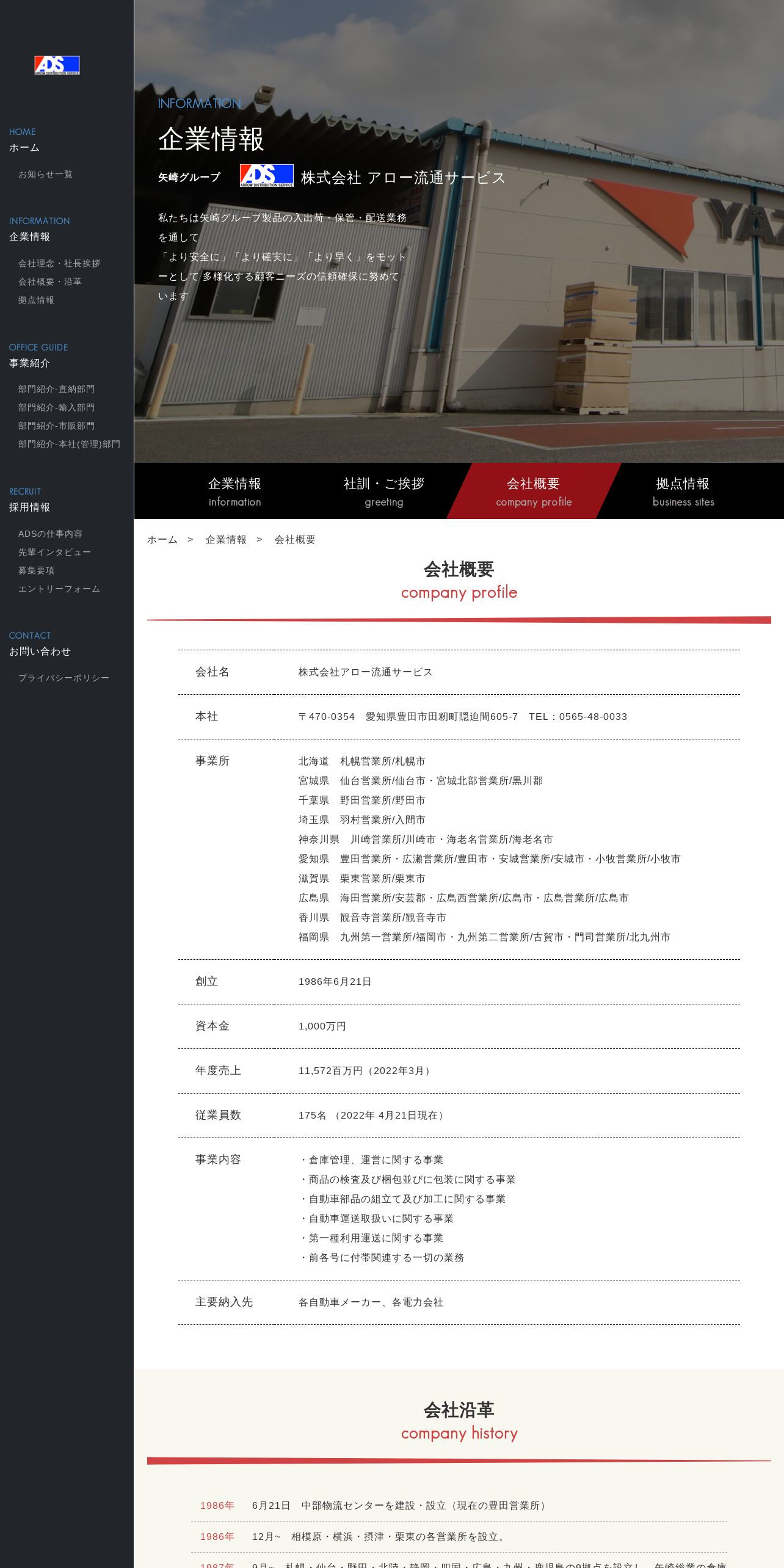
Task: Open ADSの仕事内容 link
Action: point(50,534)
